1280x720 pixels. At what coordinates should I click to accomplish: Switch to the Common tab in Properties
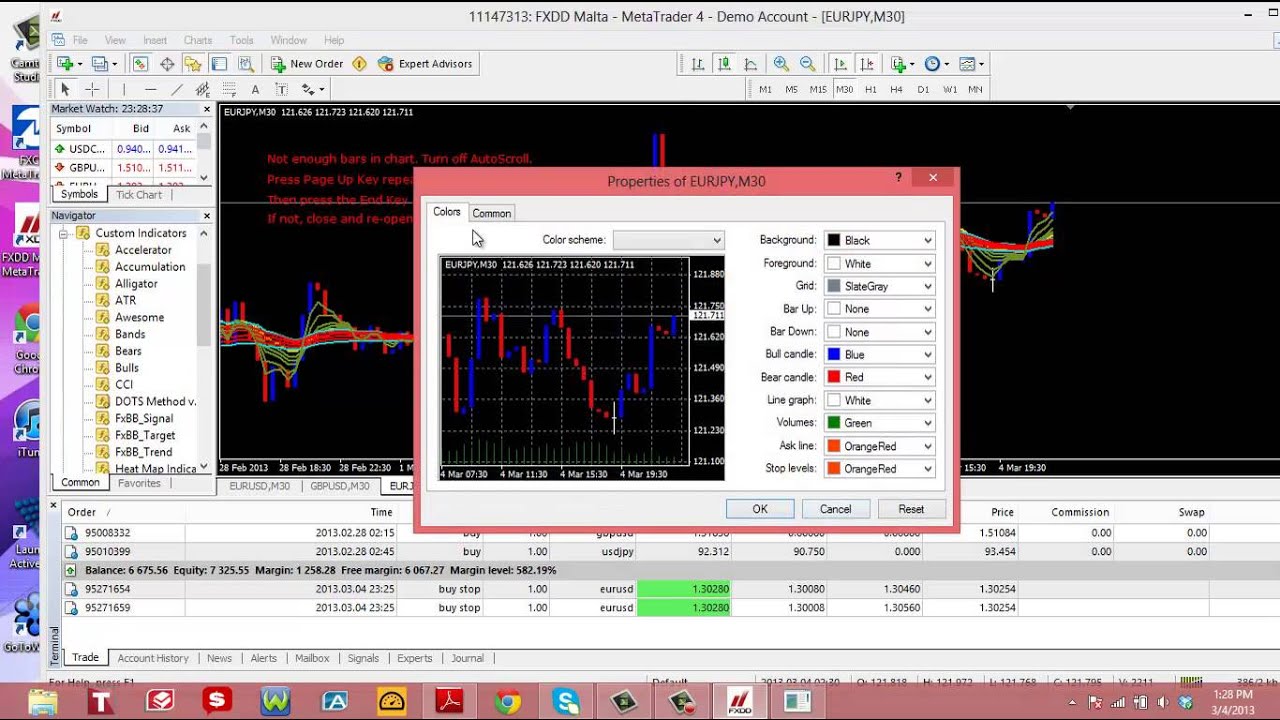[491, 213]
